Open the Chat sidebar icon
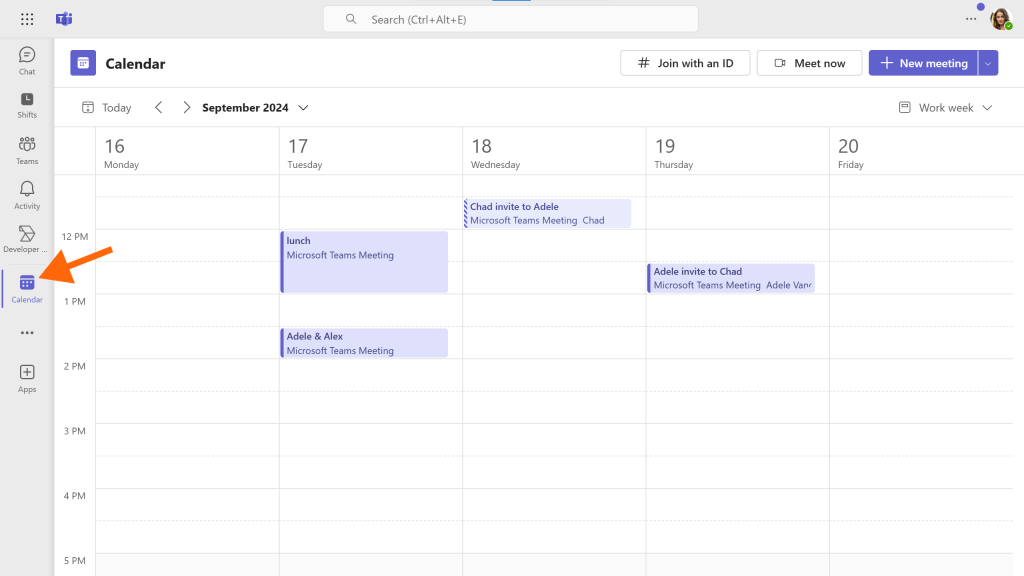The height and width of the screenshot is (576, 1024). 27,61
